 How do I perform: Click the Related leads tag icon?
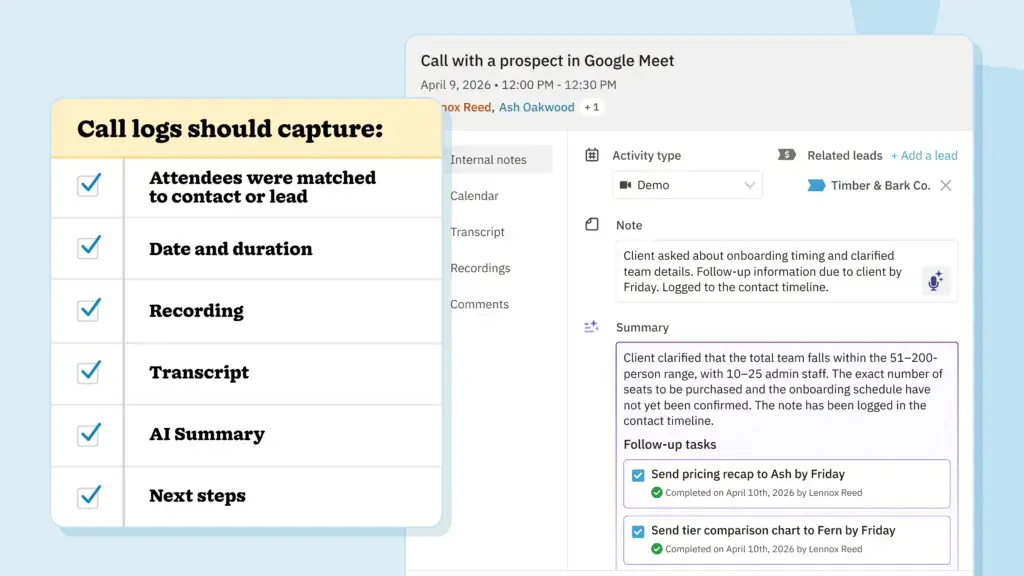(x=786, y=155)
